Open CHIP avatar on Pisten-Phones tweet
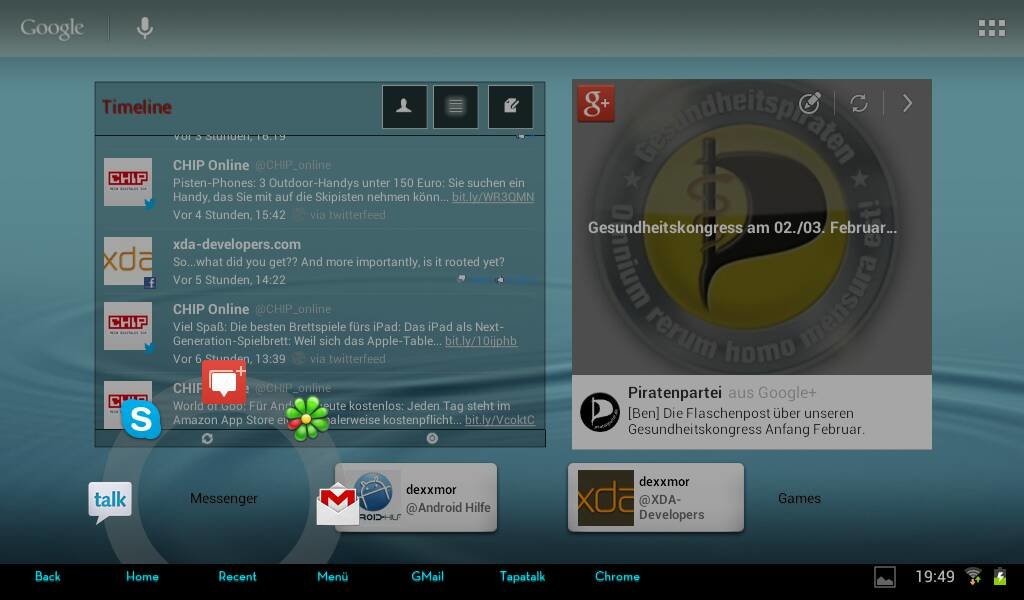Screen dimensions: 1024x600 (128, 182)
